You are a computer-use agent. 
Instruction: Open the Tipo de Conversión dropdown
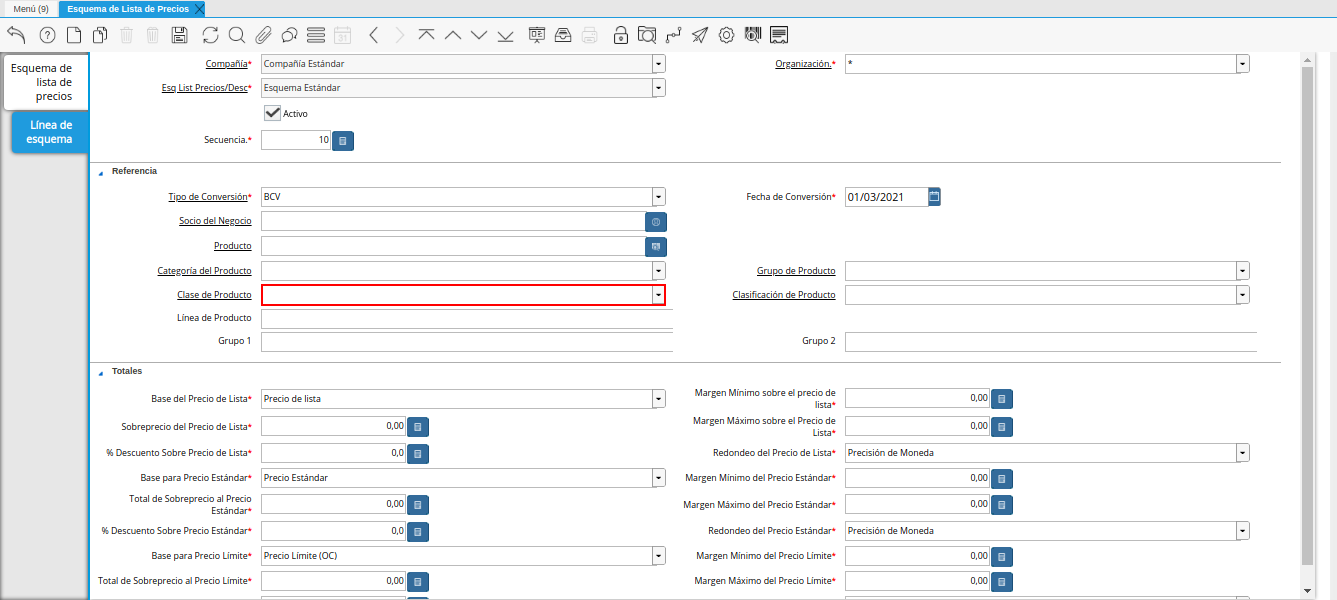(x=658, y=197)
